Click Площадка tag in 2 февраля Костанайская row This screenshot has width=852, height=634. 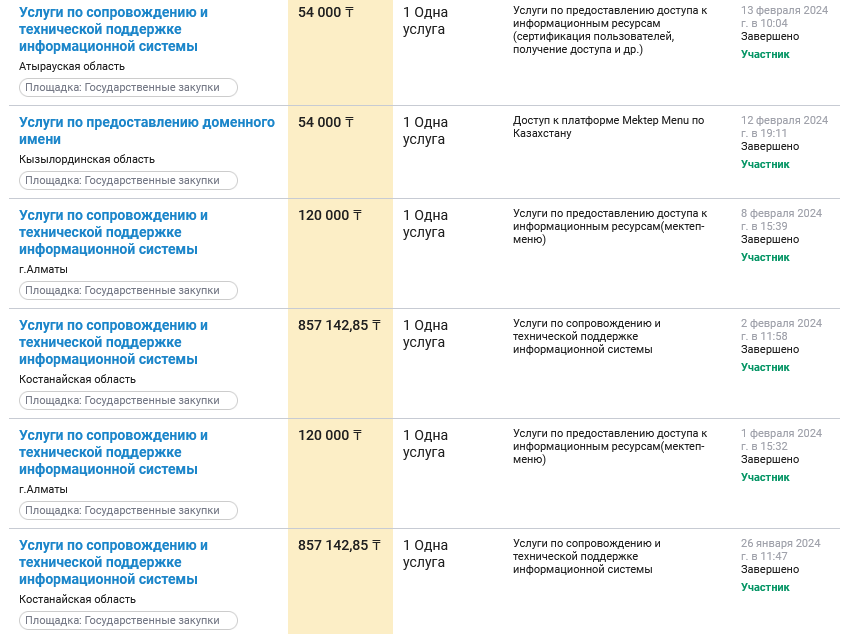pyautogui.click(x=128, y=401)
